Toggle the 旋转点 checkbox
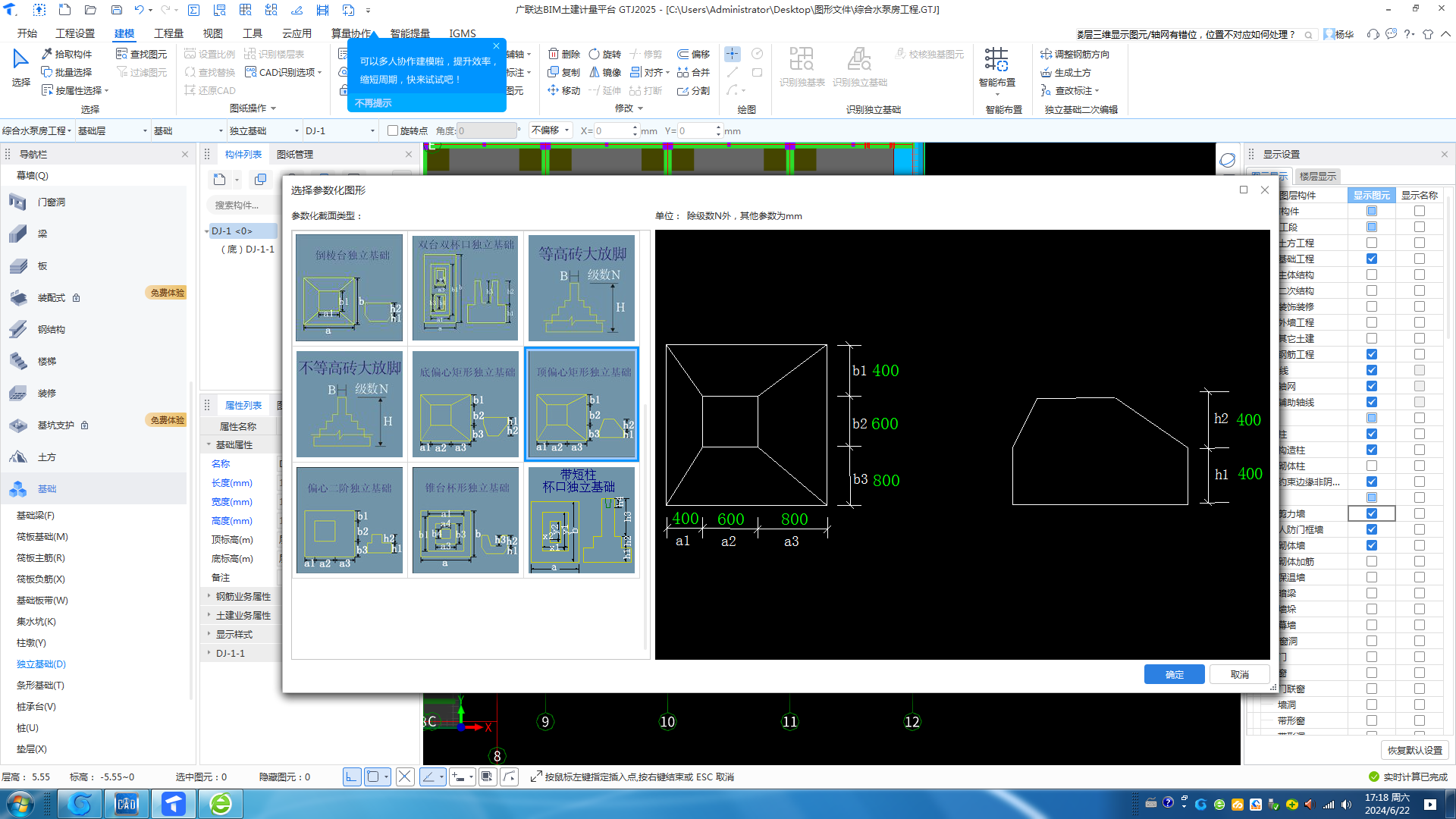The image size is (1456, 819). [393, 130]
